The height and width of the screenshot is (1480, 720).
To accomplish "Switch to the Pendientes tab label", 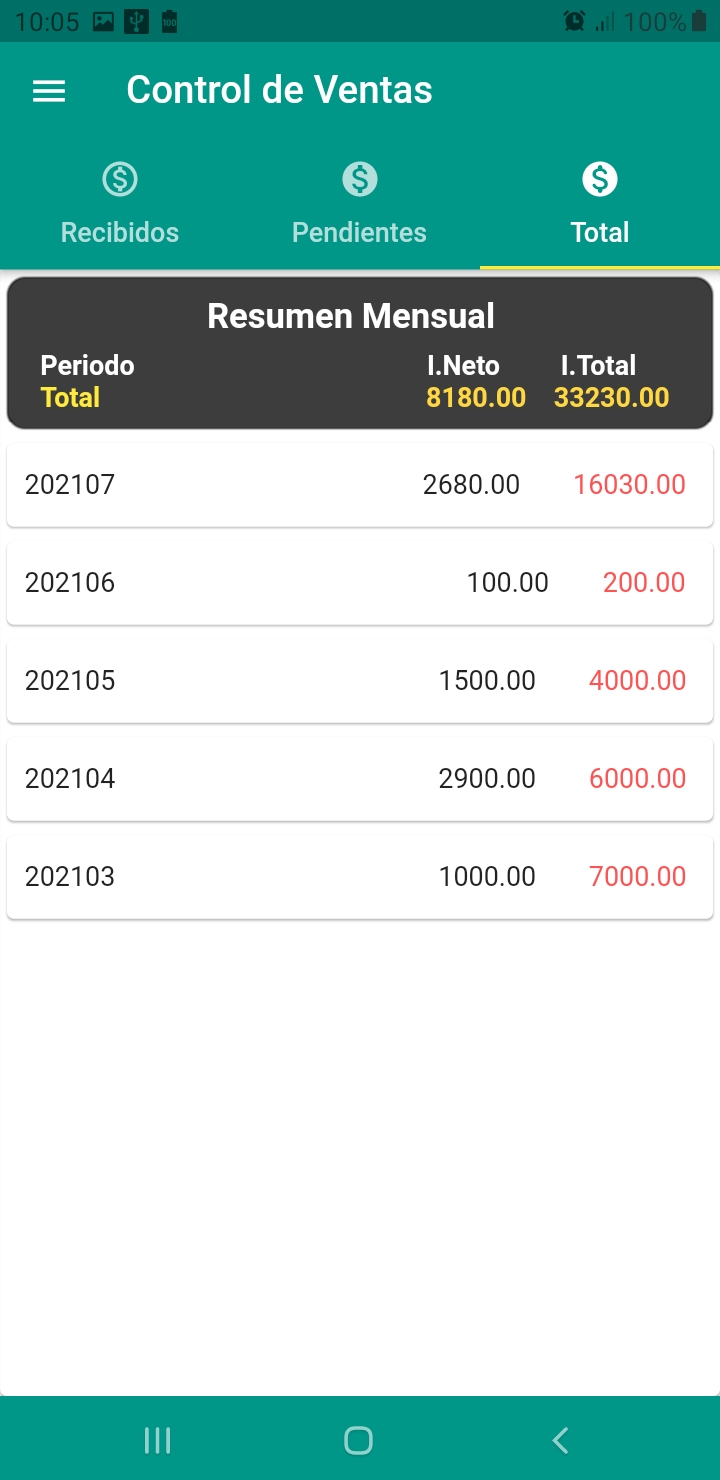I will click(x=359, y=233).
